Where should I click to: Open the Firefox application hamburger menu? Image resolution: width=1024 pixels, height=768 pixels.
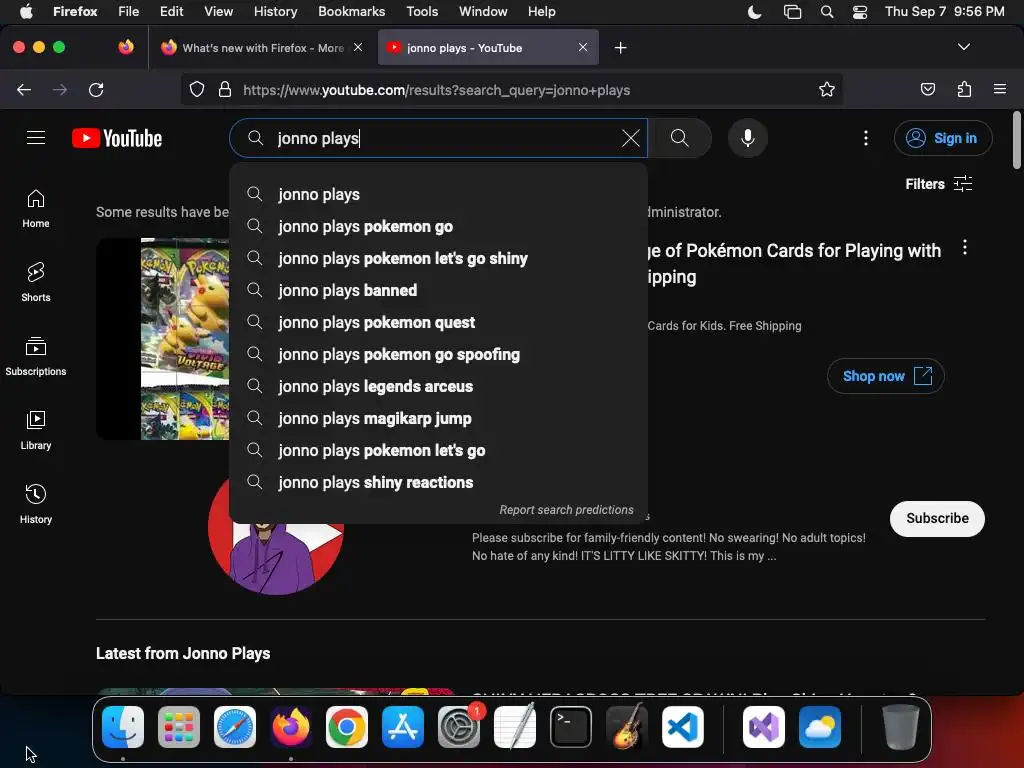click(1000, 89)
